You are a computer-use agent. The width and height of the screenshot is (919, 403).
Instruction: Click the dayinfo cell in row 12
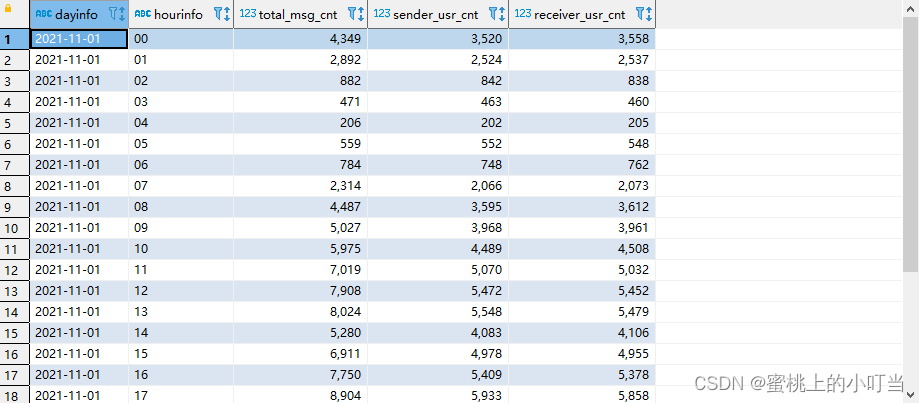coord(79,270)
